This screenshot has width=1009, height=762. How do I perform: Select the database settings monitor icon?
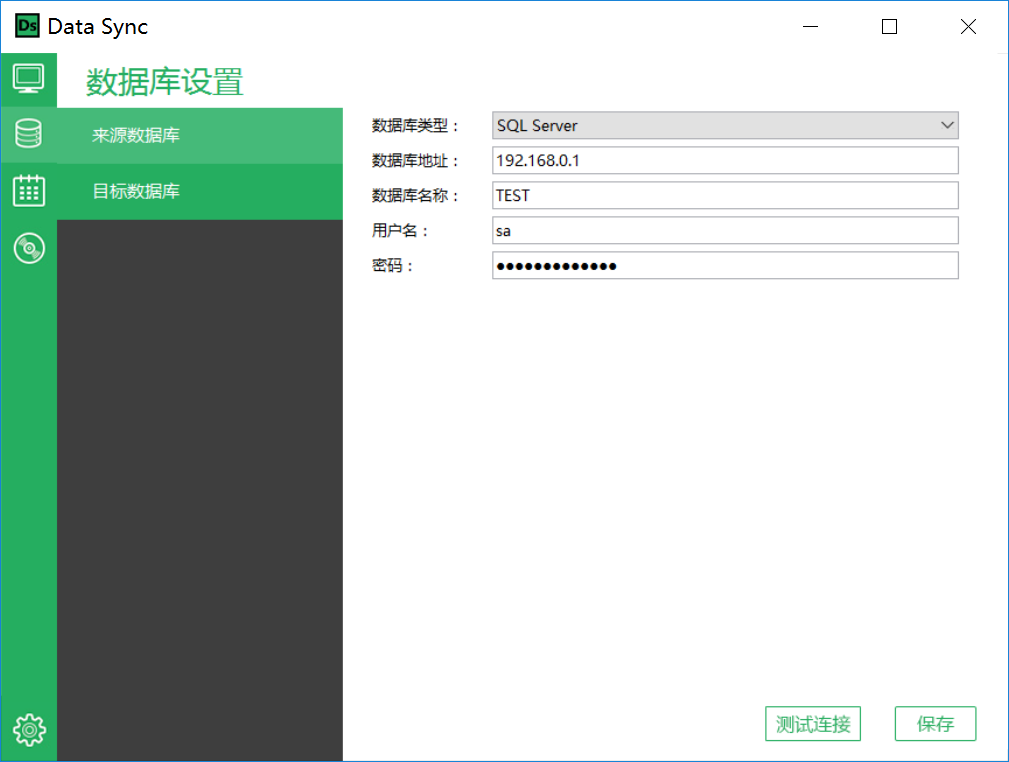click(x=28, y=78)
